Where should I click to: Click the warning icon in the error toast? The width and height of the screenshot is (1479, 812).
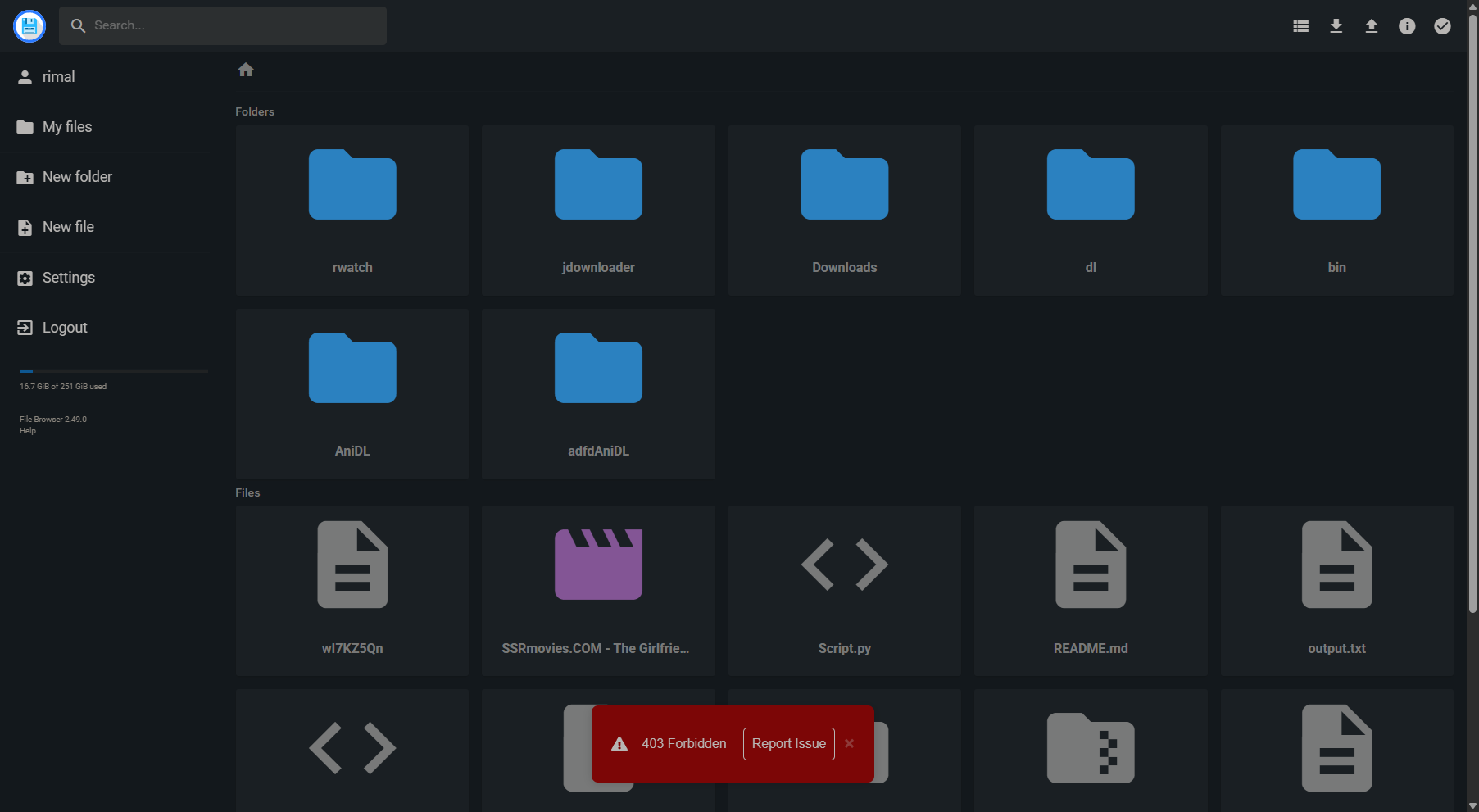[619, 744]
